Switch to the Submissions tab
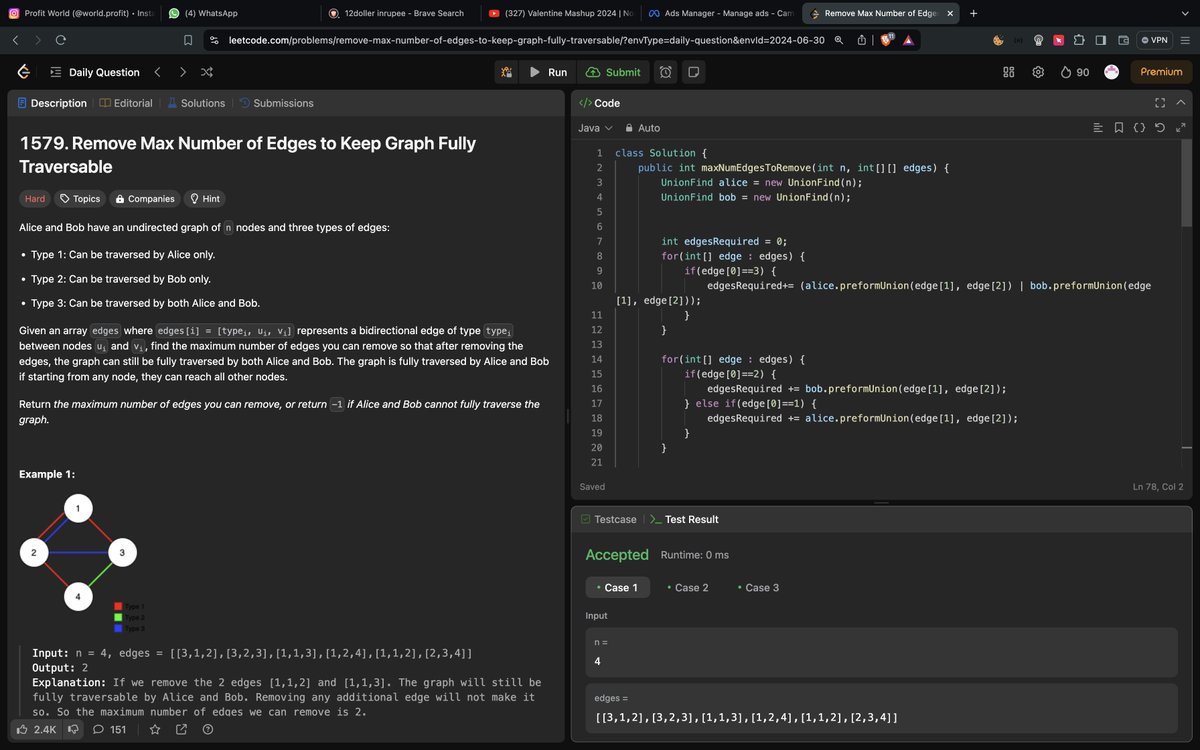The image size is (1200, 750). tap(276, 103)
